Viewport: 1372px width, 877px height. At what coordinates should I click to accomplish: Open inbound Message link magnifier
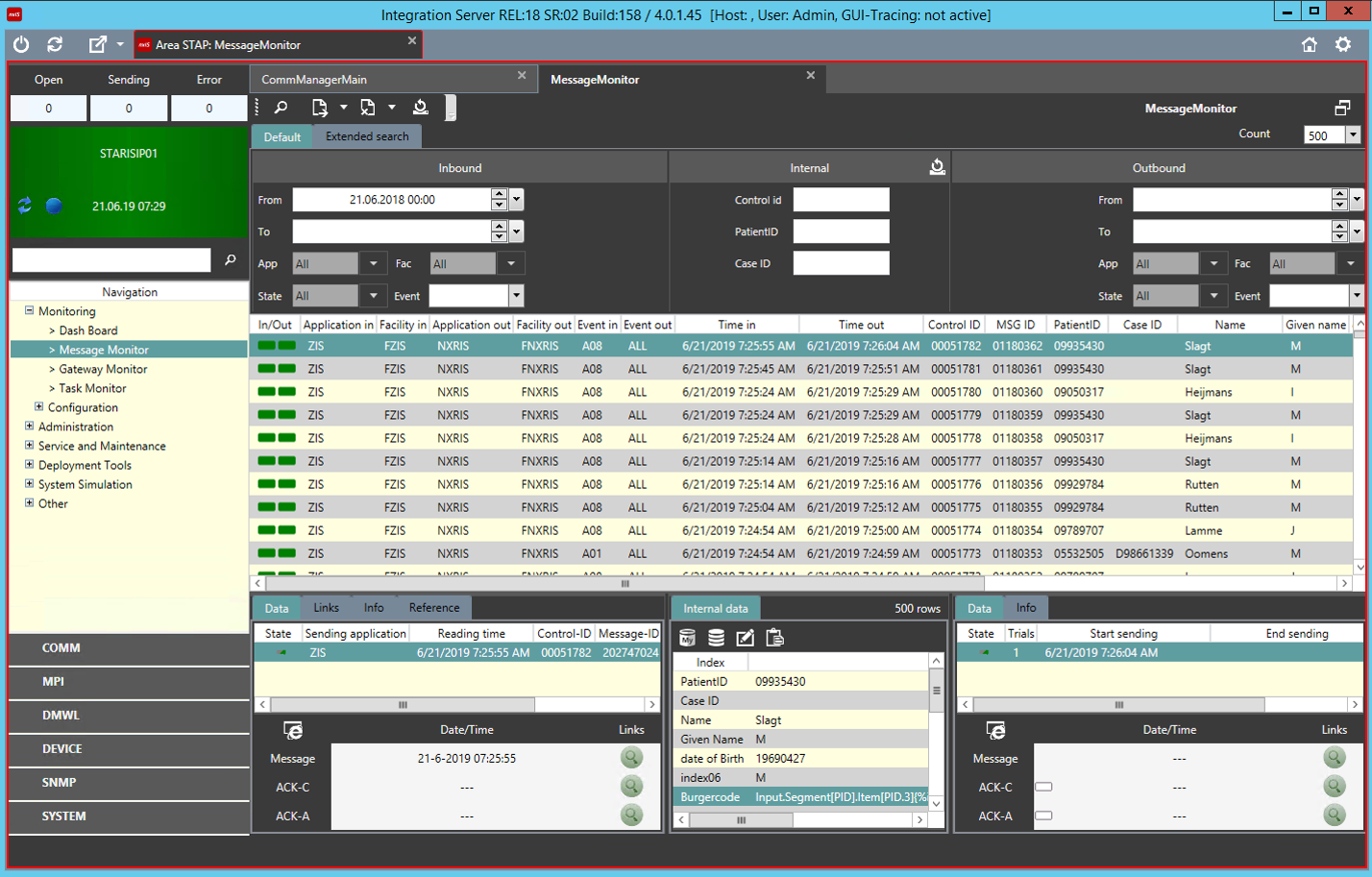pyautogui.click(x=631, y=758)
